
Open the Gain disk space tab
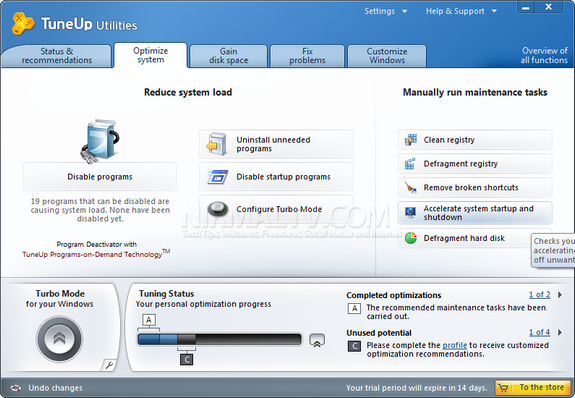(x=228, y=56)
